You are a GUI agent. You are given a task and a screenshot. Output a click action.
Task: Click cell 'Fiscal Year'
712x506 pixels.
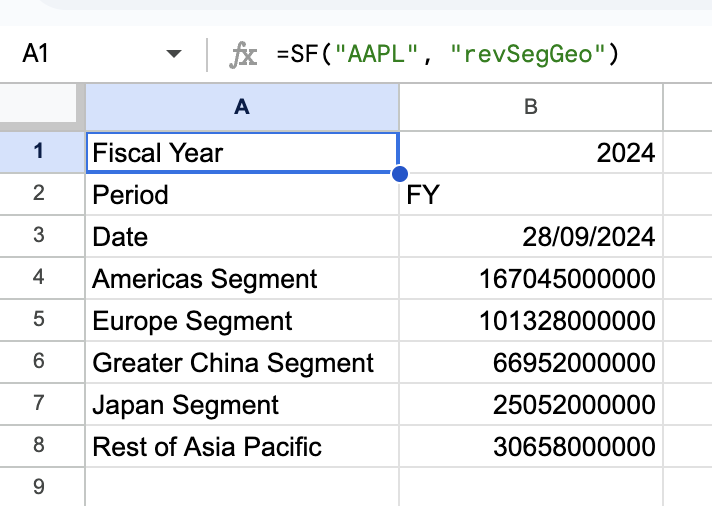tap(242, 153)
